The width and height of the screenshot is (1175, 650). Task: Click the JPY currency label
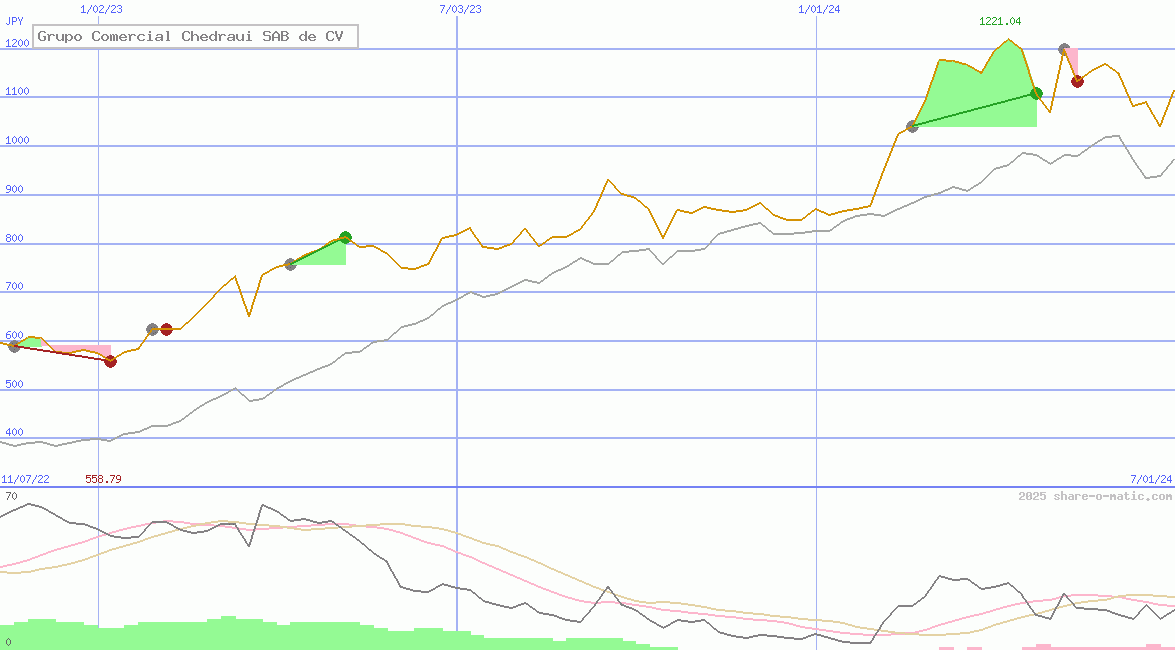point(14,20)
